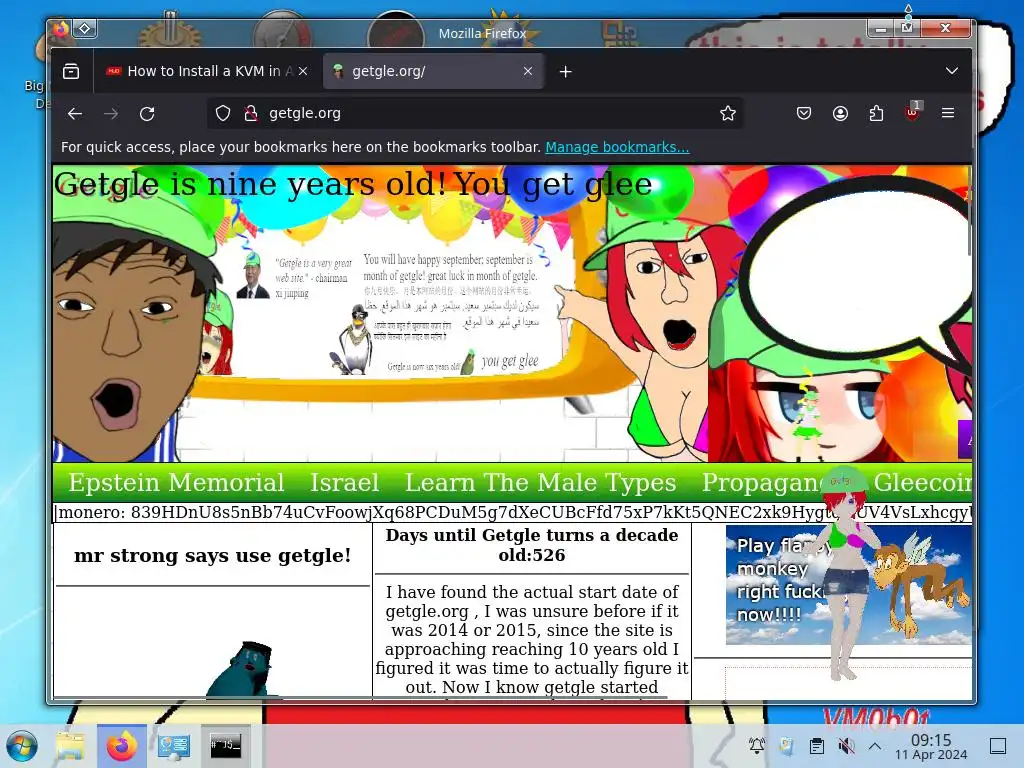This screenshot has height=768, width=1024.
Task: Open the clock showing 09:15
Action: [x=931, y=746]
